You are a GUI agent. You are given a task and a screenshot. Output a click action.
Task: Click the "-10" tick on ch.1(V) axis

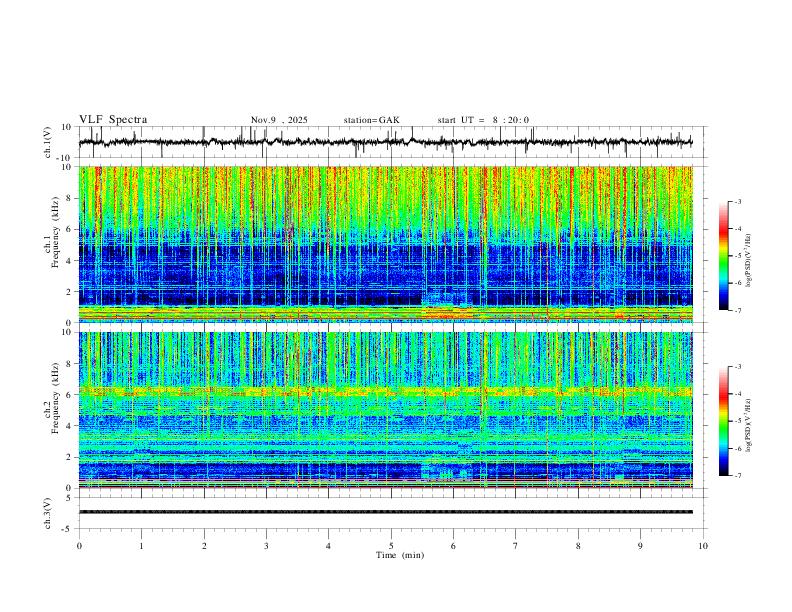click(65, 158)
